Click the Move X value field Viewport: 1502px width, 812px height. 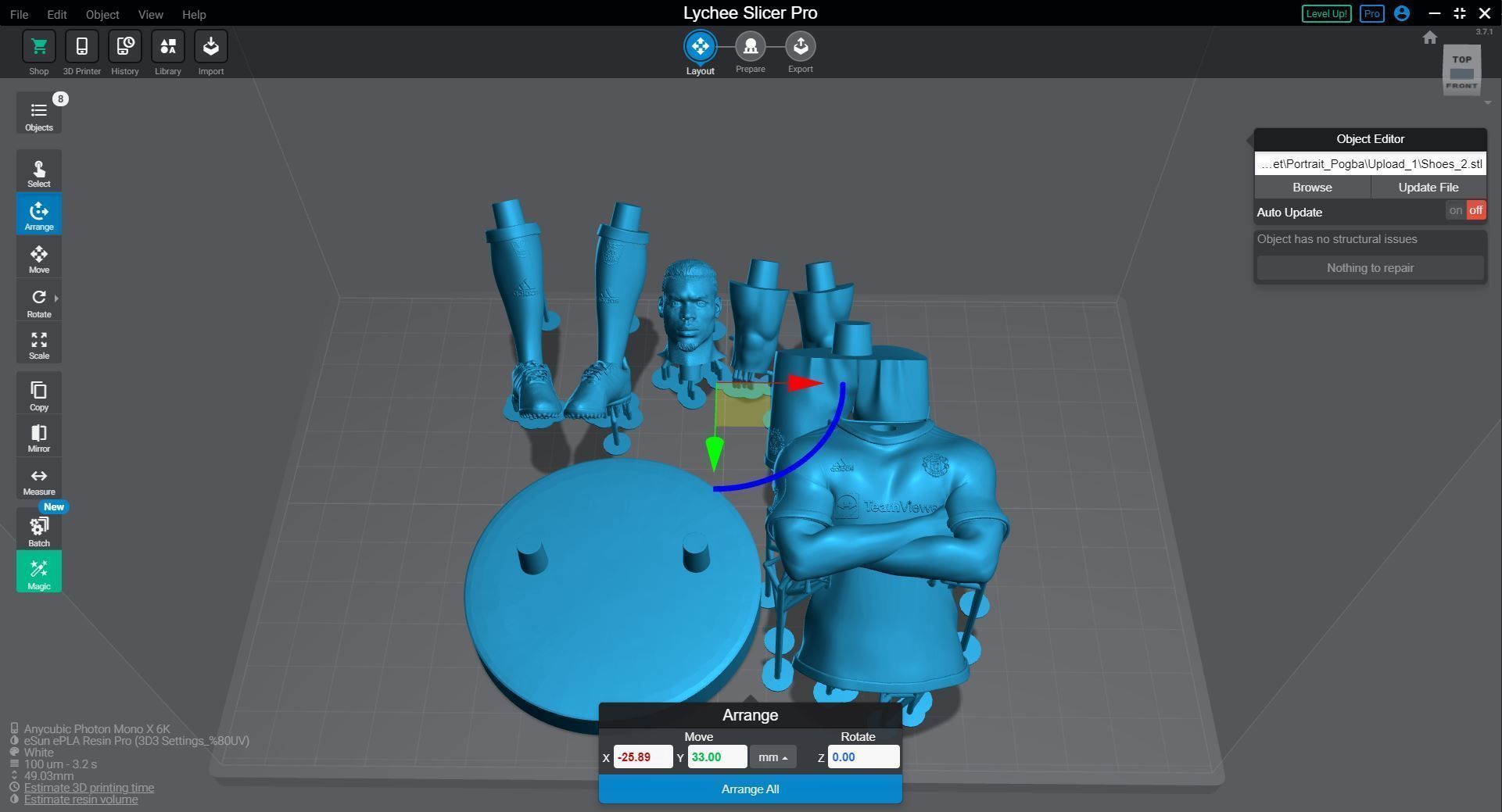(643, 757)
